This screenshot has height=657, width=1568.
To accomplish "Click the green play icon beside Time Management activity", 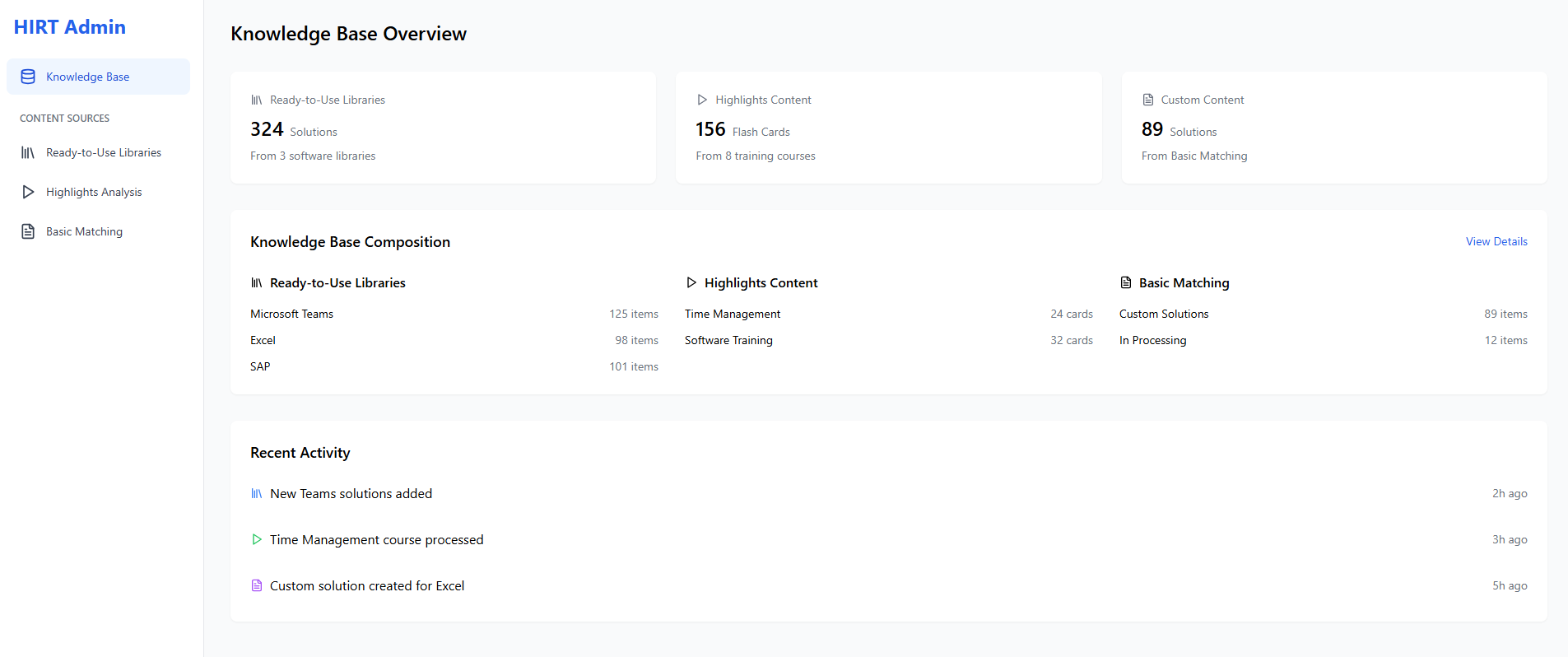I will [x=257, y=539].
